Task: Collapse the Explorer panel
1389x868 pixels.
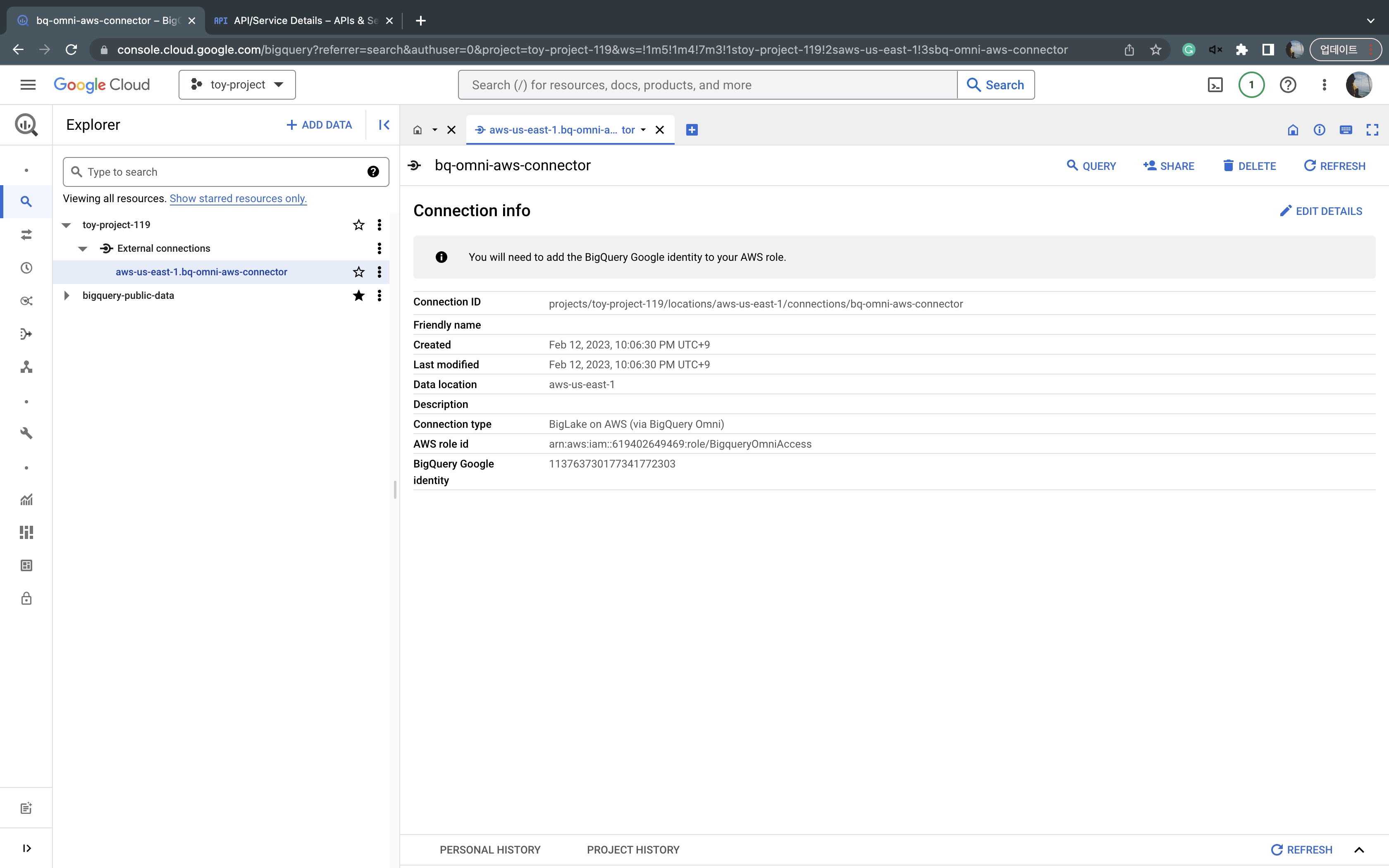Action: click(x=384, y=124)
